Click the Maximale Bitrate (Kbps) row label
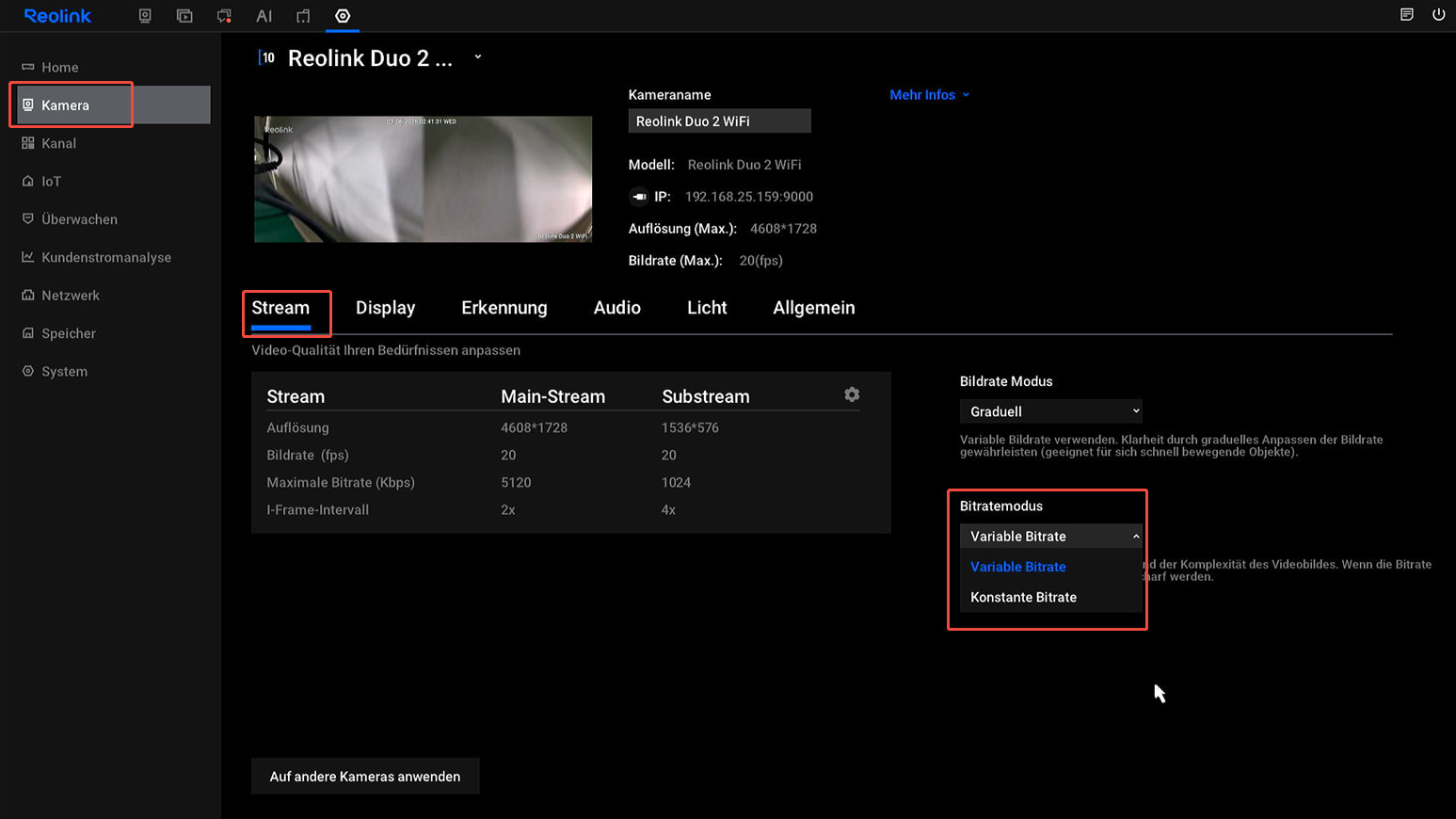The width and height of the screenshot is (1456, 819). [x=341, y=482]
